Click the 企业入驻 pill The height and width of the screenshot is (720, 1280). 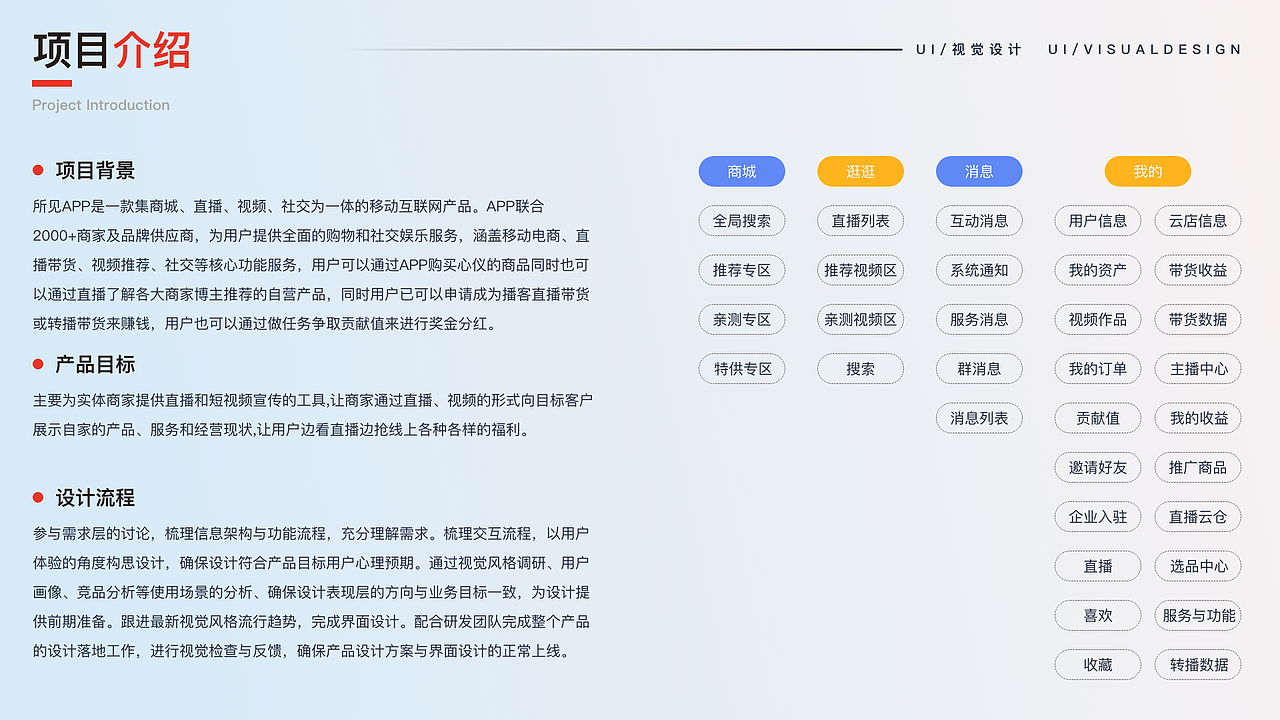point(1098,517)
